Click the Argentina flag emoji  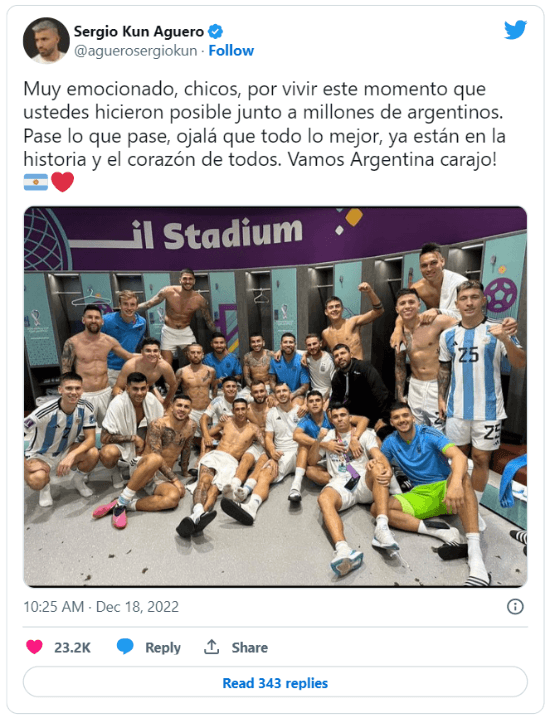(36, 182)
